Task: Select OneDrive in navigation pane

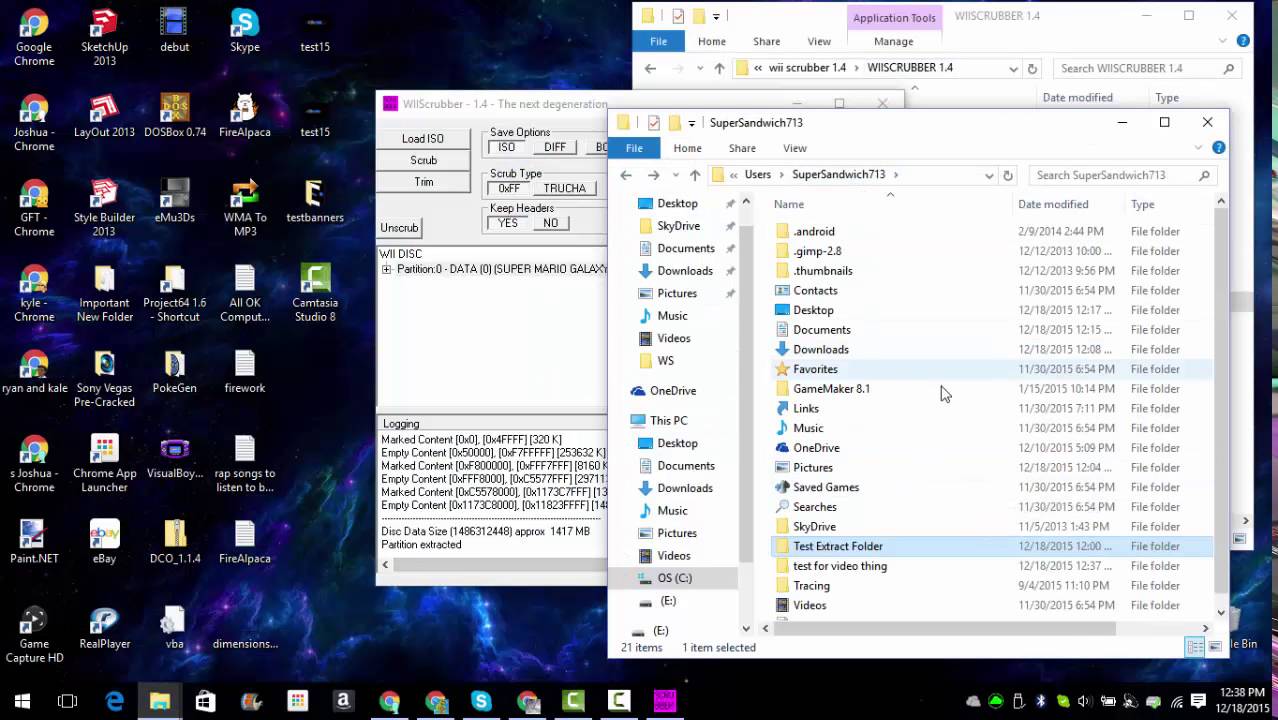Action: pos(672,391)
